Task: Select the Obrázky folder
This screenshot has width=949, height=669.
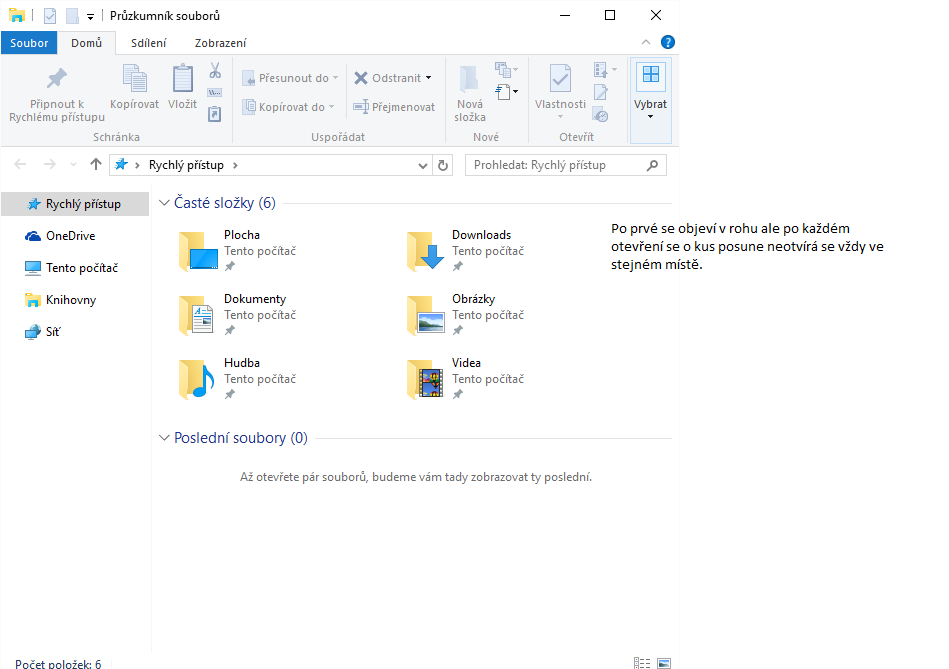Action: point(466,314)
